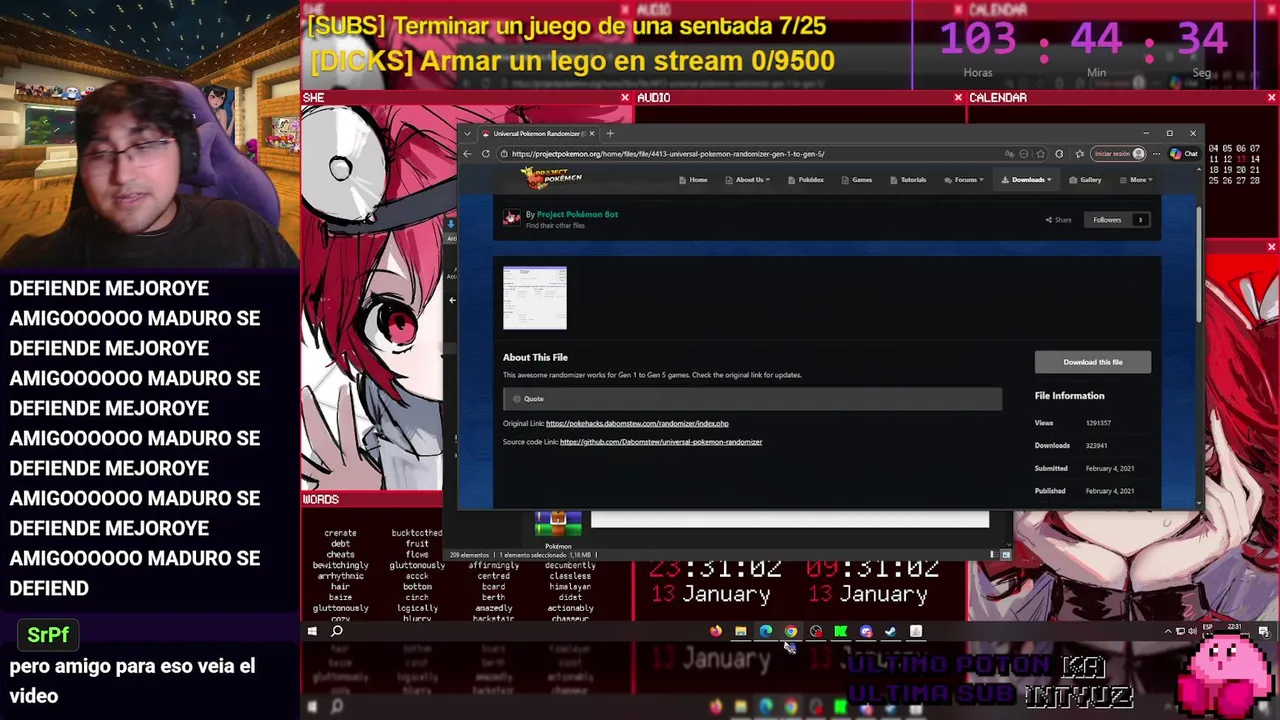Image resolution: width=1280 pixels, height=720 pixels.
Task: Share this file via Share button
Action: point(1058,220)
